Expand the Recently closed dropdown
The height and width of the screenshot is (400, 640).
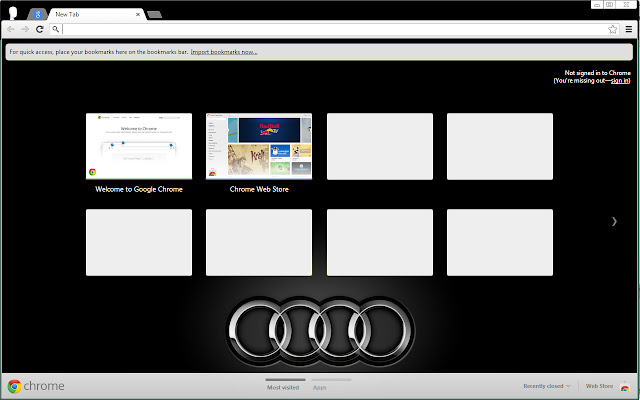pos(547,386)
